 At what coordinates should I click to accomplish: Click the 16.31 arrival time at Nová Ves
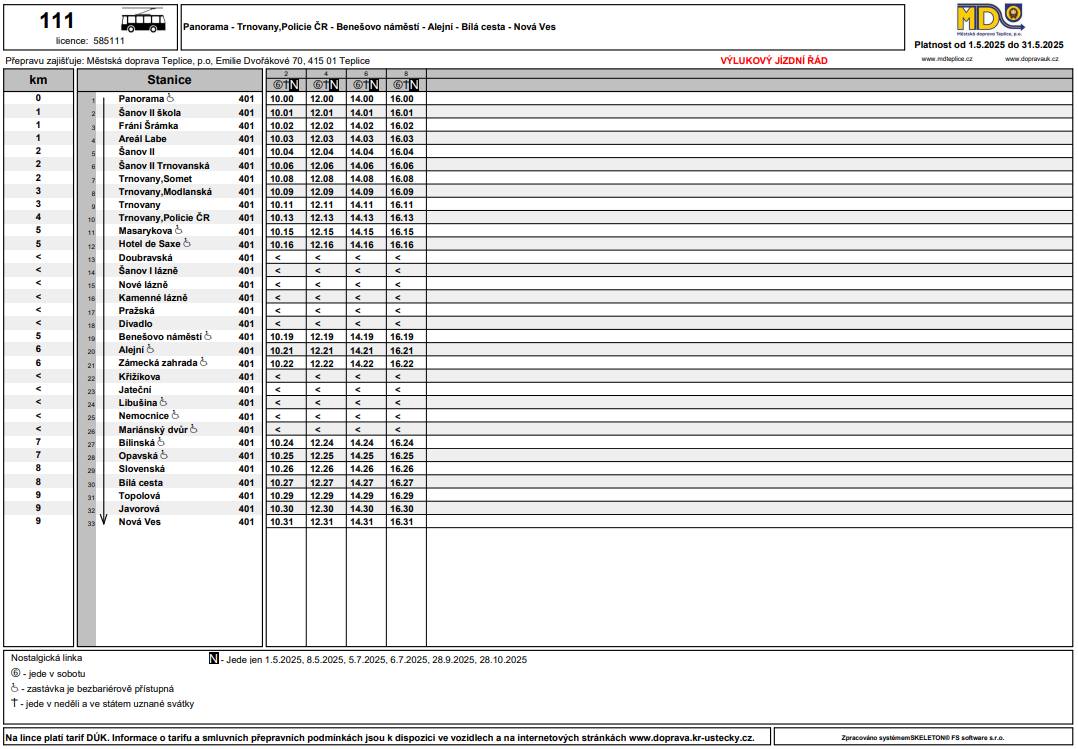click(402, 522)
